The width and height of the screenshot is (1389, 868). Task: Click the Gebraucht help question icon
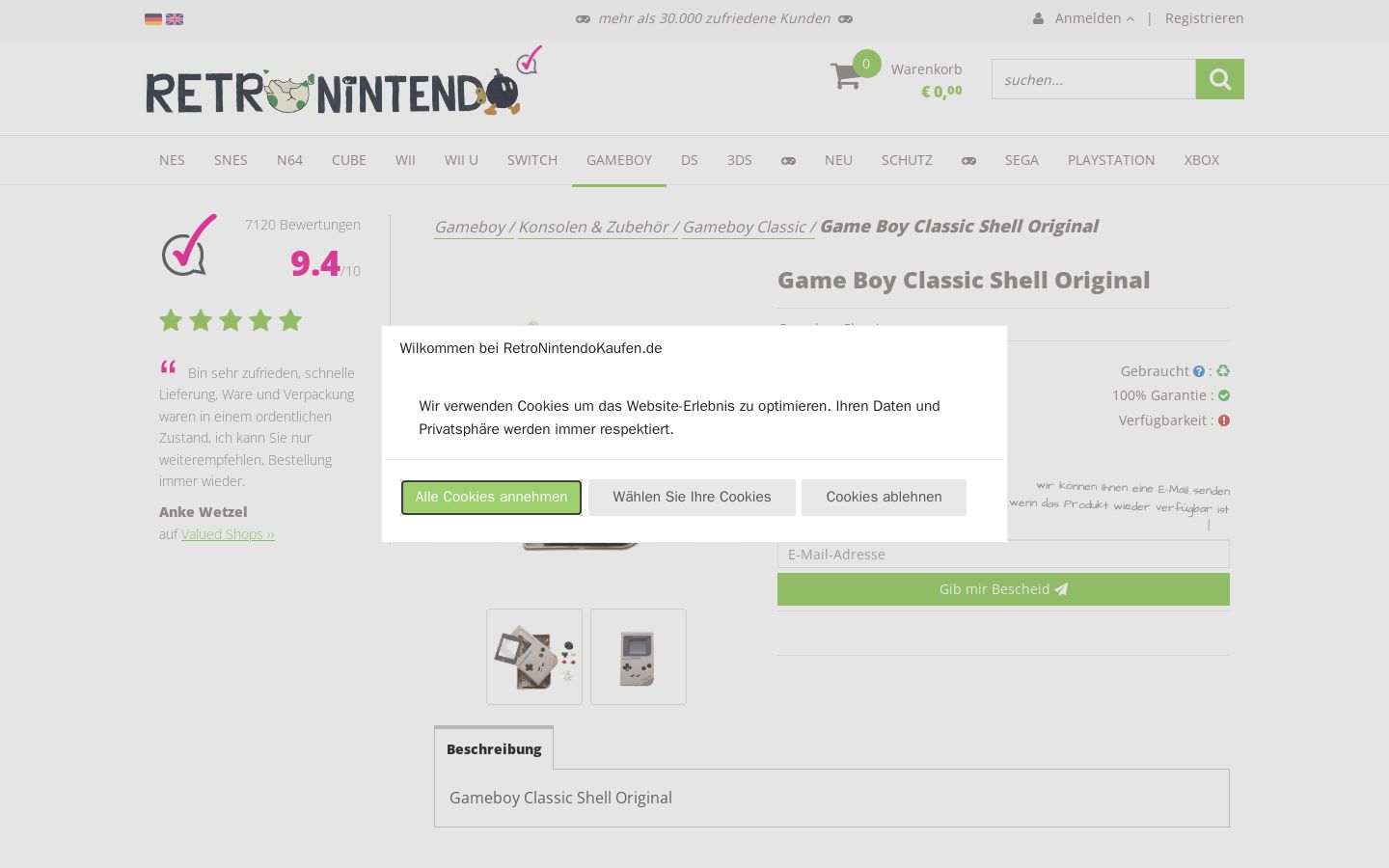click(1199, 371)
